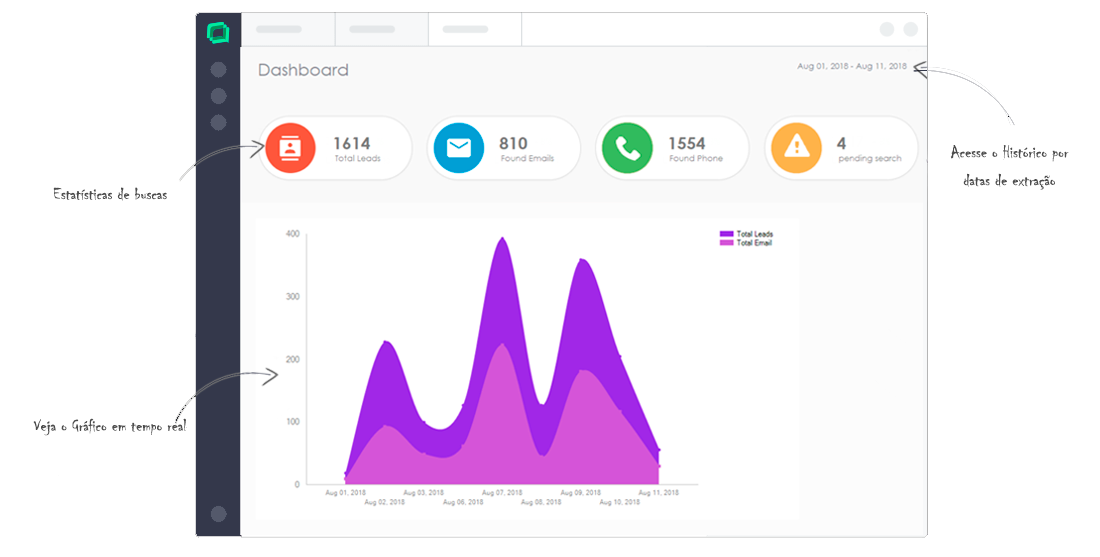Click the red Total Leads contact icon

coord(290,148)
